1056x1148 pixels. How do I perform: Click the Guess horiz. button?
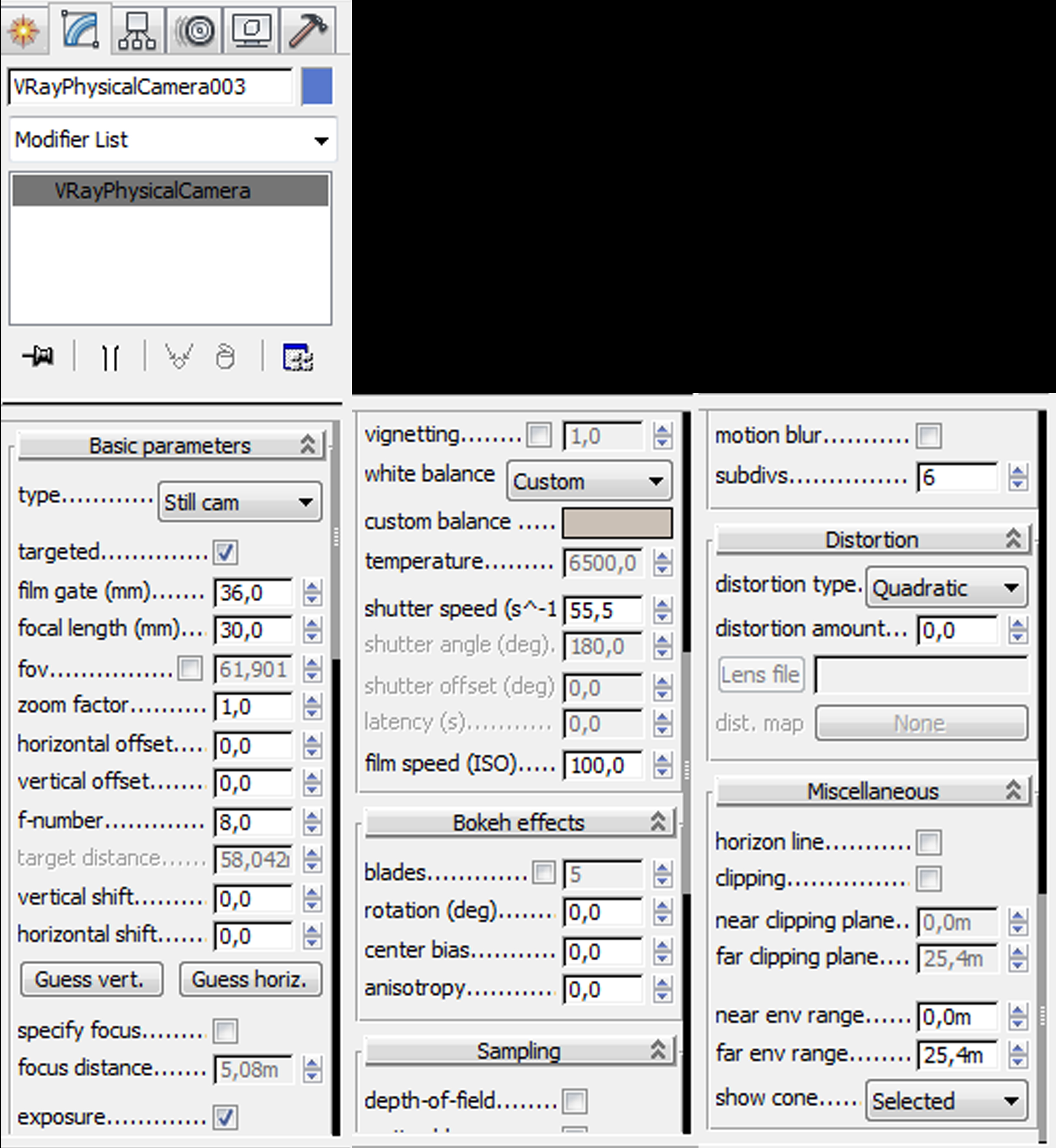click(x=250, y=980)
